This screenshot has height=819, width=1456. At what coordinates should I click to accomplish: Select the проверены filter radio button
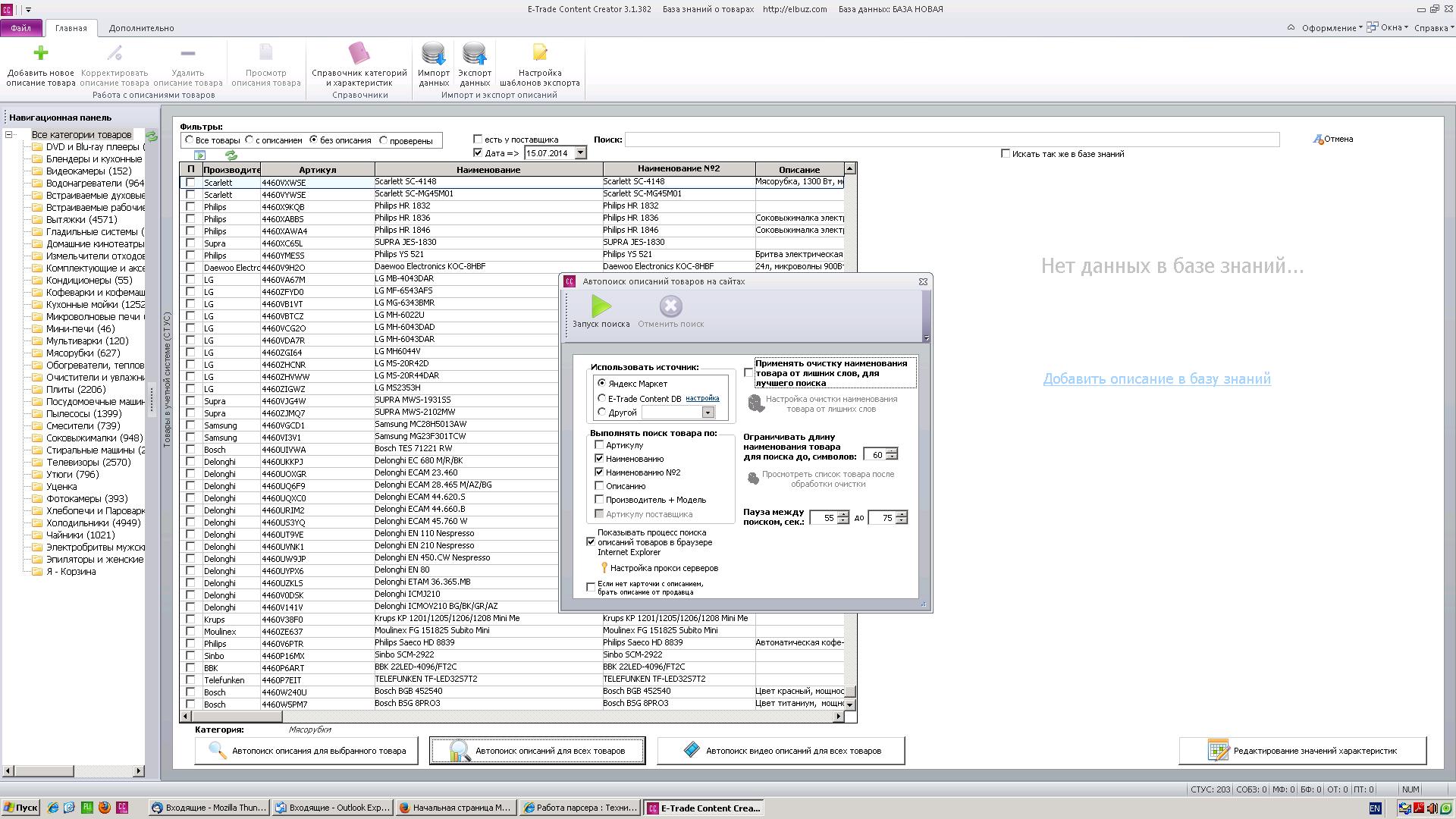pyautogui.click(x=383, y=140)
